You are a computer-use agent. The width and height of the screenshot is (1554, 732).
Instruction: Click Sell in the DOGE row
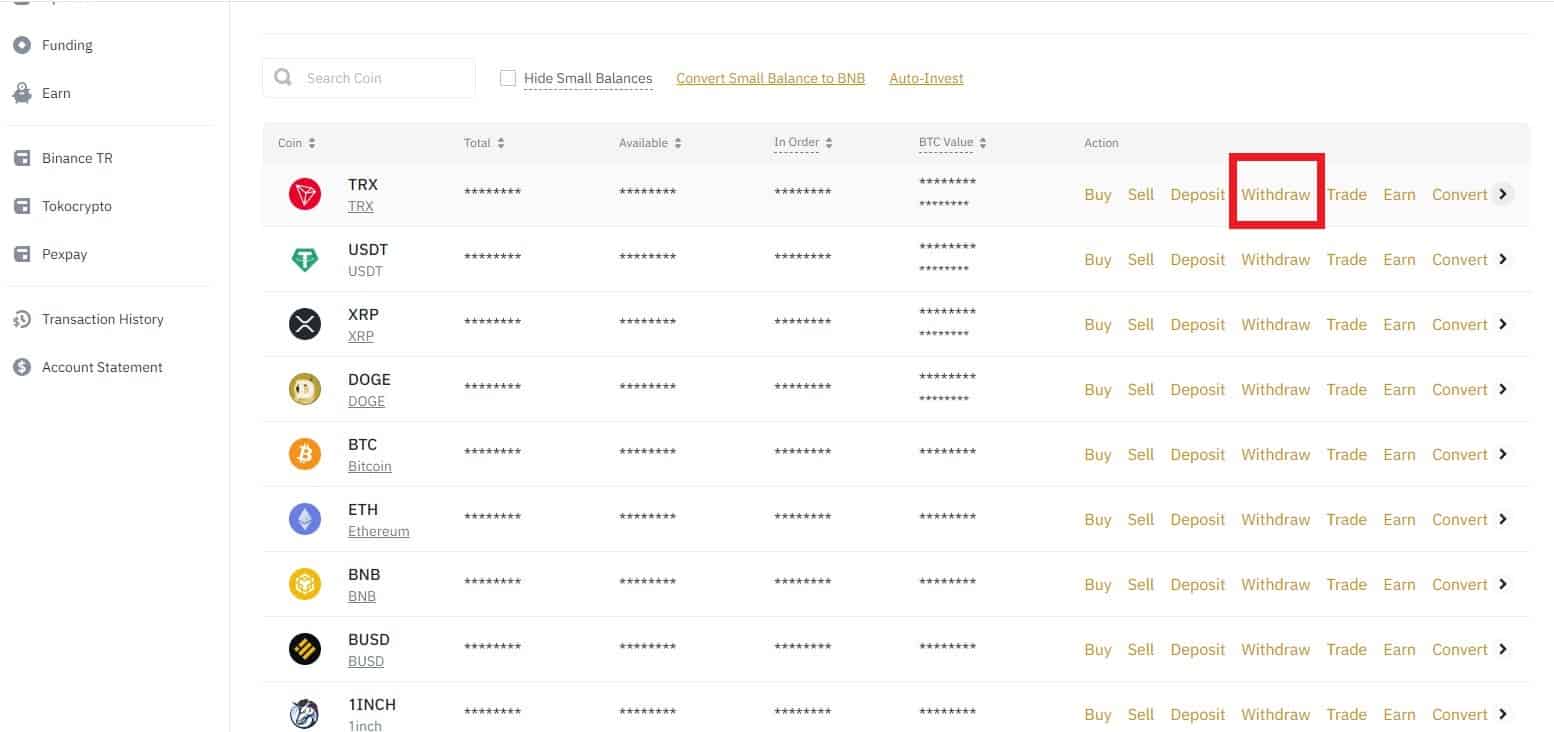click(1141, 389)
